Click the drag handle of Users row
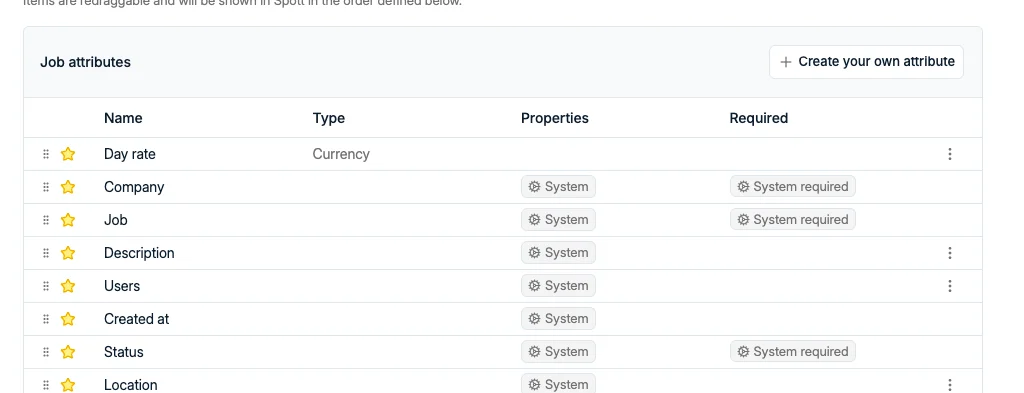 click(x=46, y=286)
